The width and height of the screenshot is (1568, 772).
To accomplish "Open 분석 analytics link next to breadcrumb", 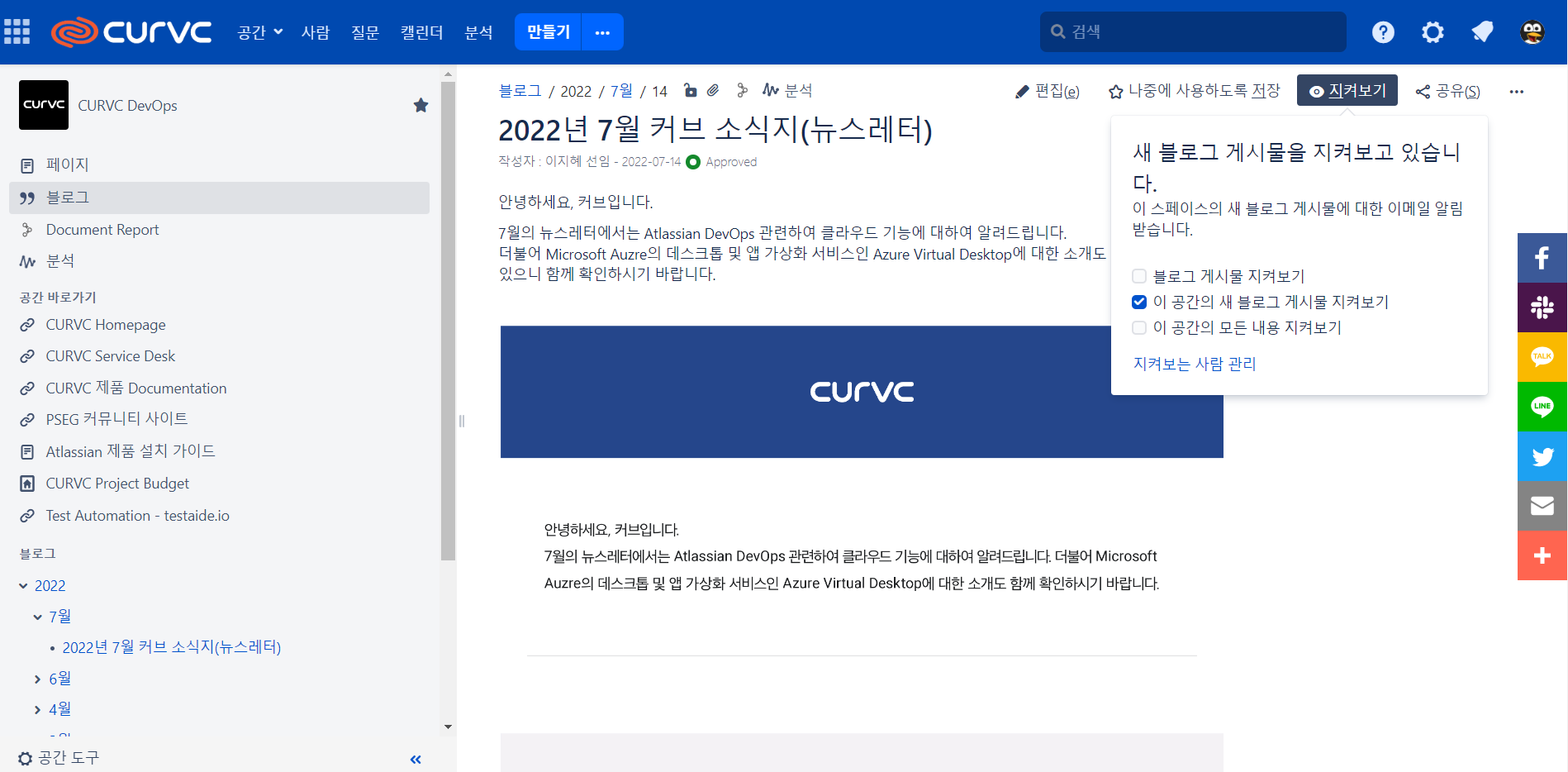I will click(x=787, y=90).
